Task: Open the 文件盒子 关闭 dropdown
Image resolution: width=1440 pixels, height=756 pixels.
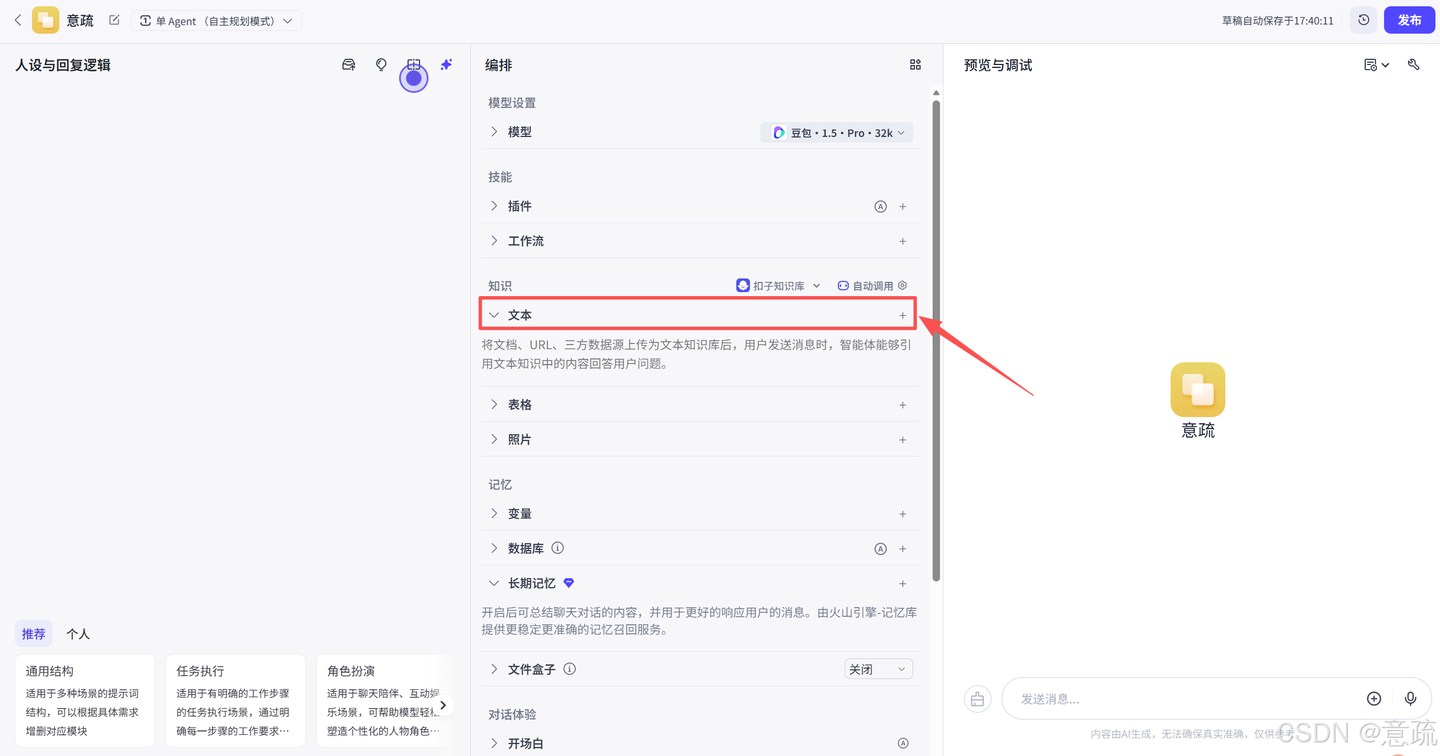Action: pyautogui.click(x=879, y=669)
